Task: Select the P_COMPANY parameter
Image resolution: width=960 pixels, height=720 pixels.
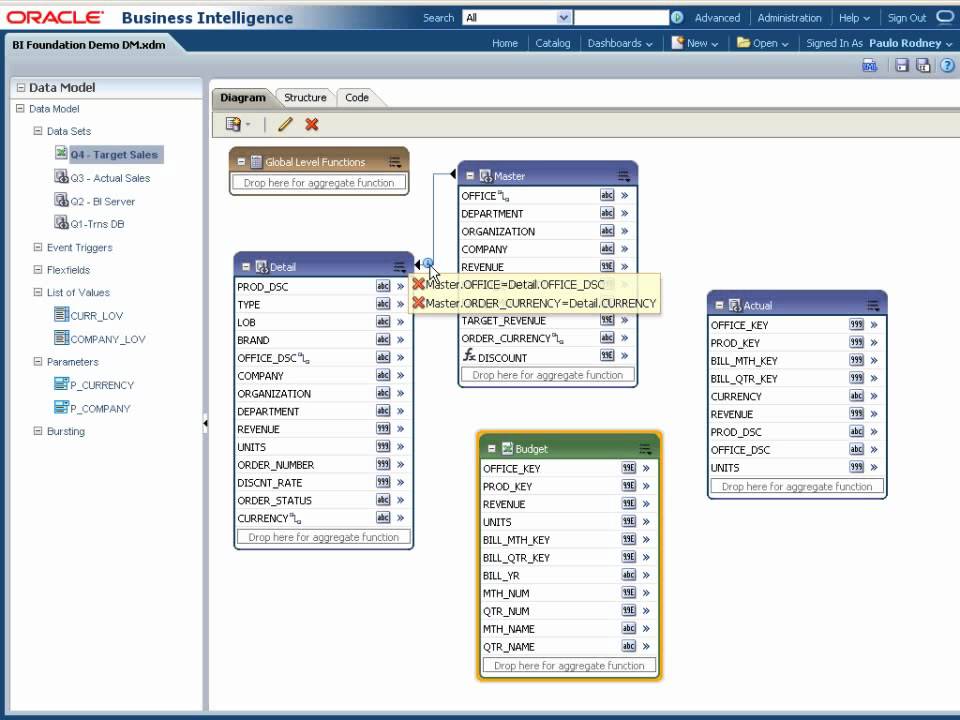Action: pyautogui.click(x=100, y=408)
